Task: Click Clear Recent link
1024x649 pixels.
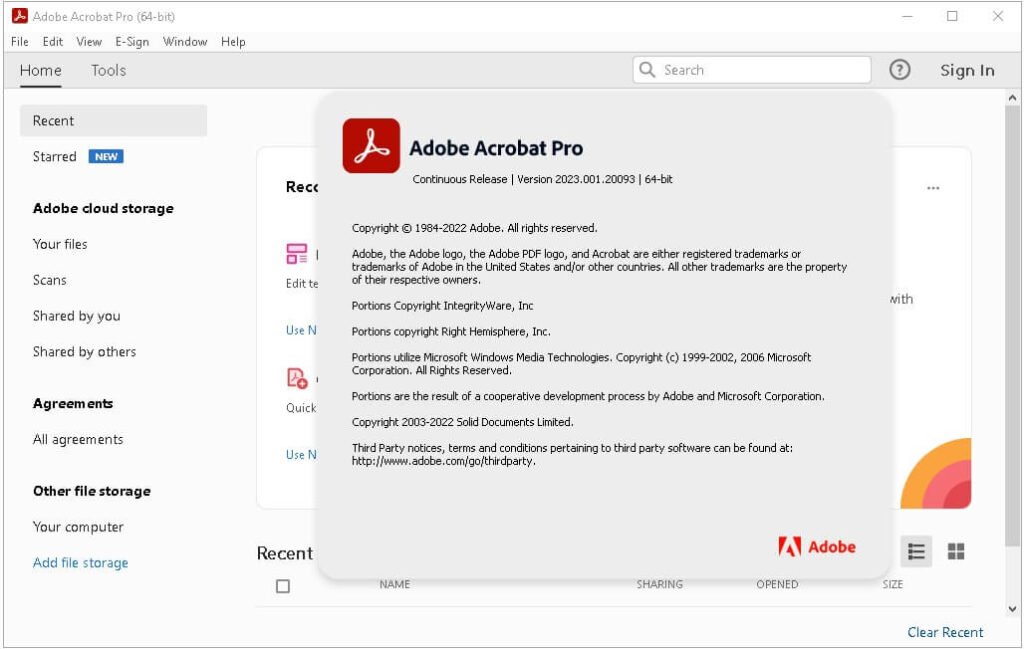Action: (945, 632)
